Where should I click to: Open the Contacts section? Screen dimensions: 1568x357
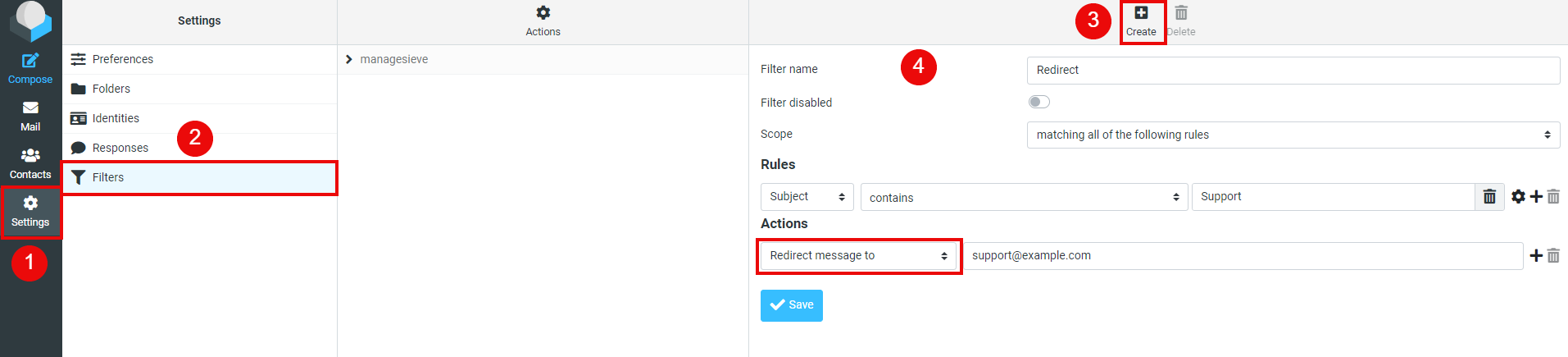tap(30, 162)
